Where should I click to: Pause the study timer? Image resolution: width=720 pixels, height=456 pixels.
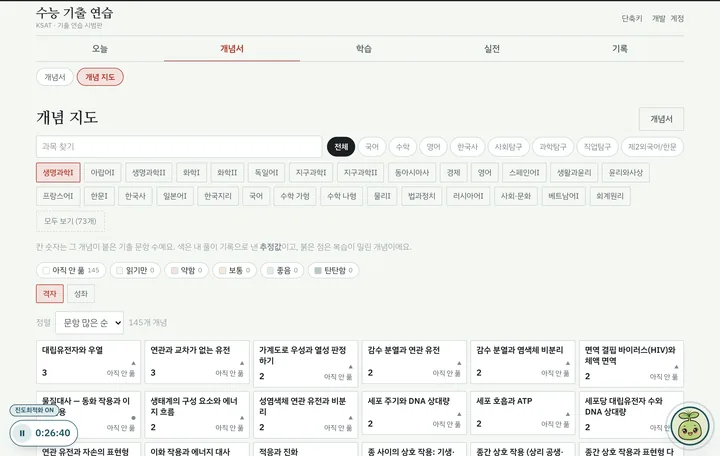click(22, 433)
